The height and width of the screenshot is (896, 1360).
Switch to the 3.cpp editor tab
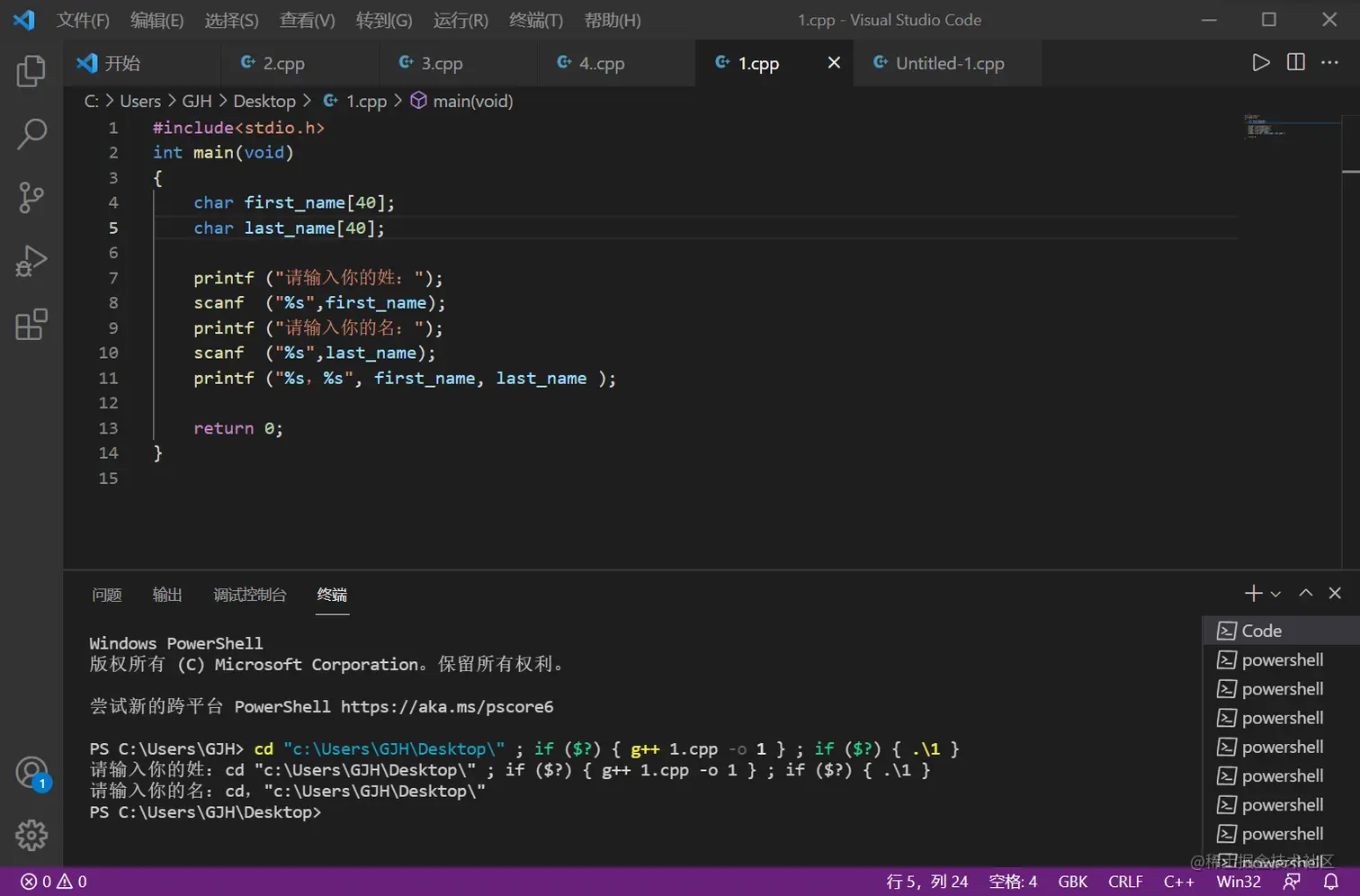[x=442, y=63]
